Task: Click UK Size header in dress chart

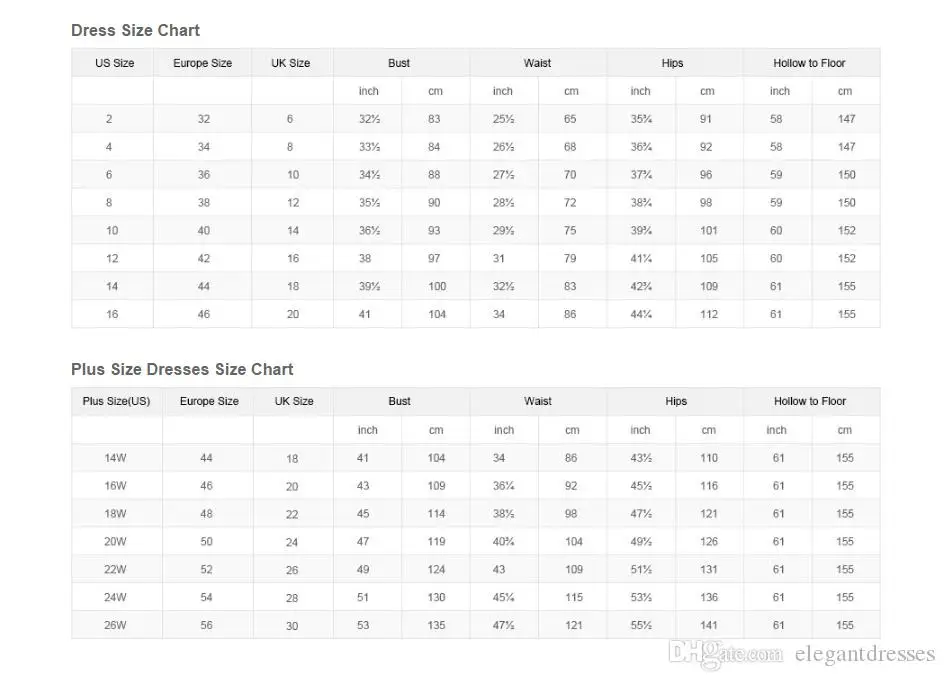Action: tap(291, 63)
